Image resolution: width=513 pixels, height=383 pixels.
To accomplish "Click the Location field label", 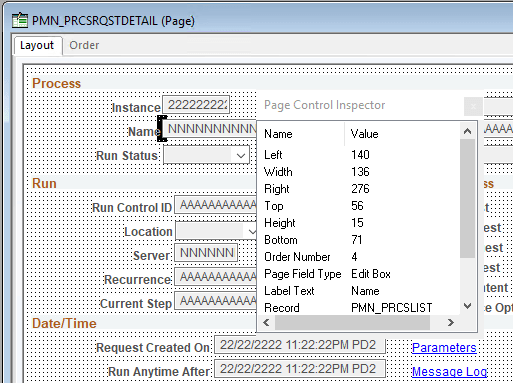I will pyautogui.click(x=148, y=232).
